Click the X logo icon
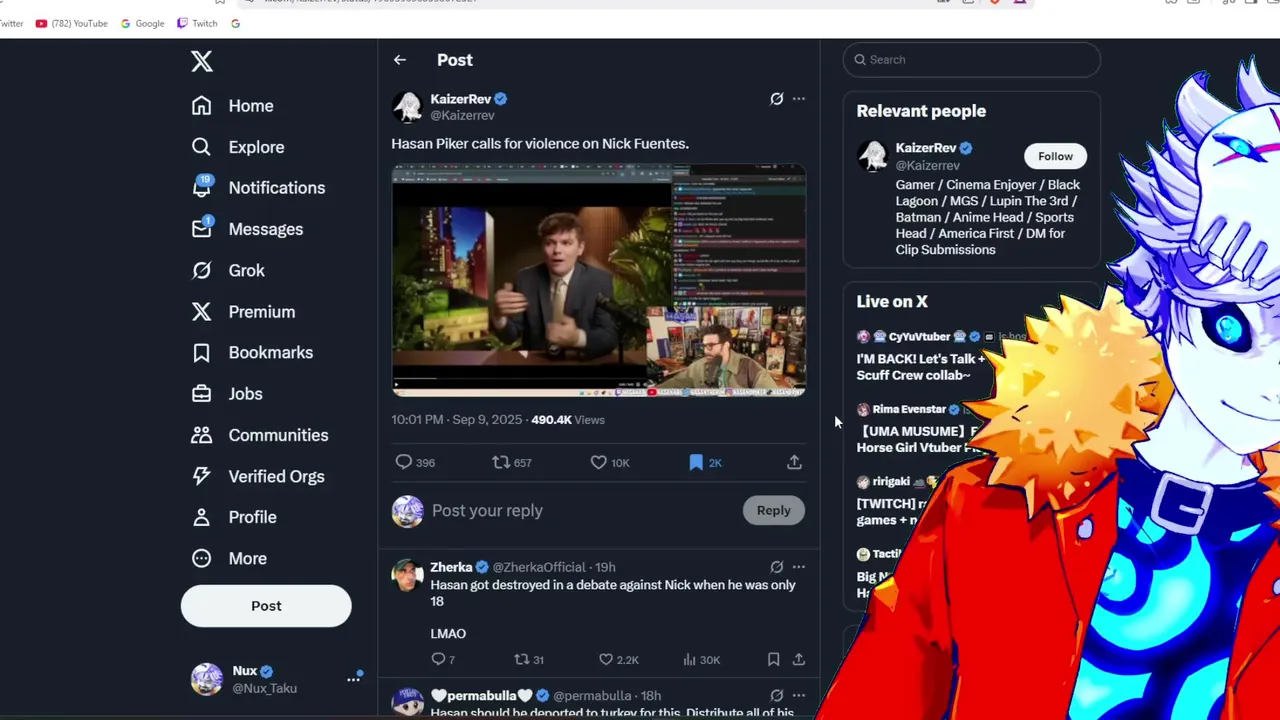1280x720 pixels. 202,61
